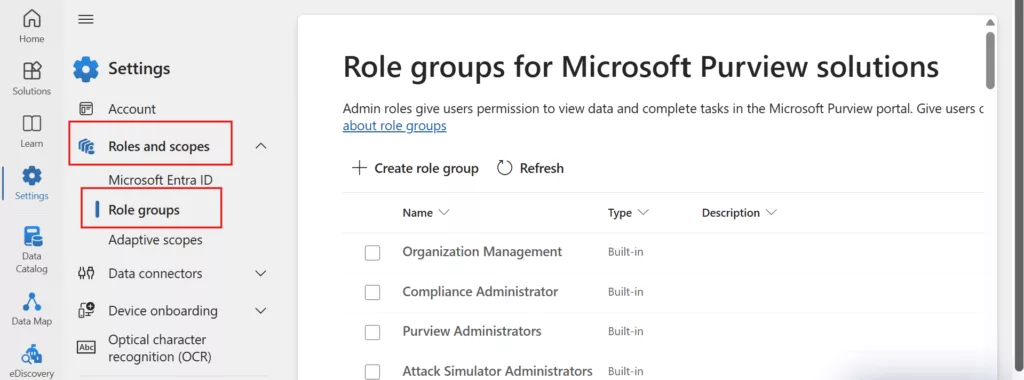Select Account in the Settings menu
Image resolution: width=1024 pixels, height=380 pixels.
[x=132, y=109]
